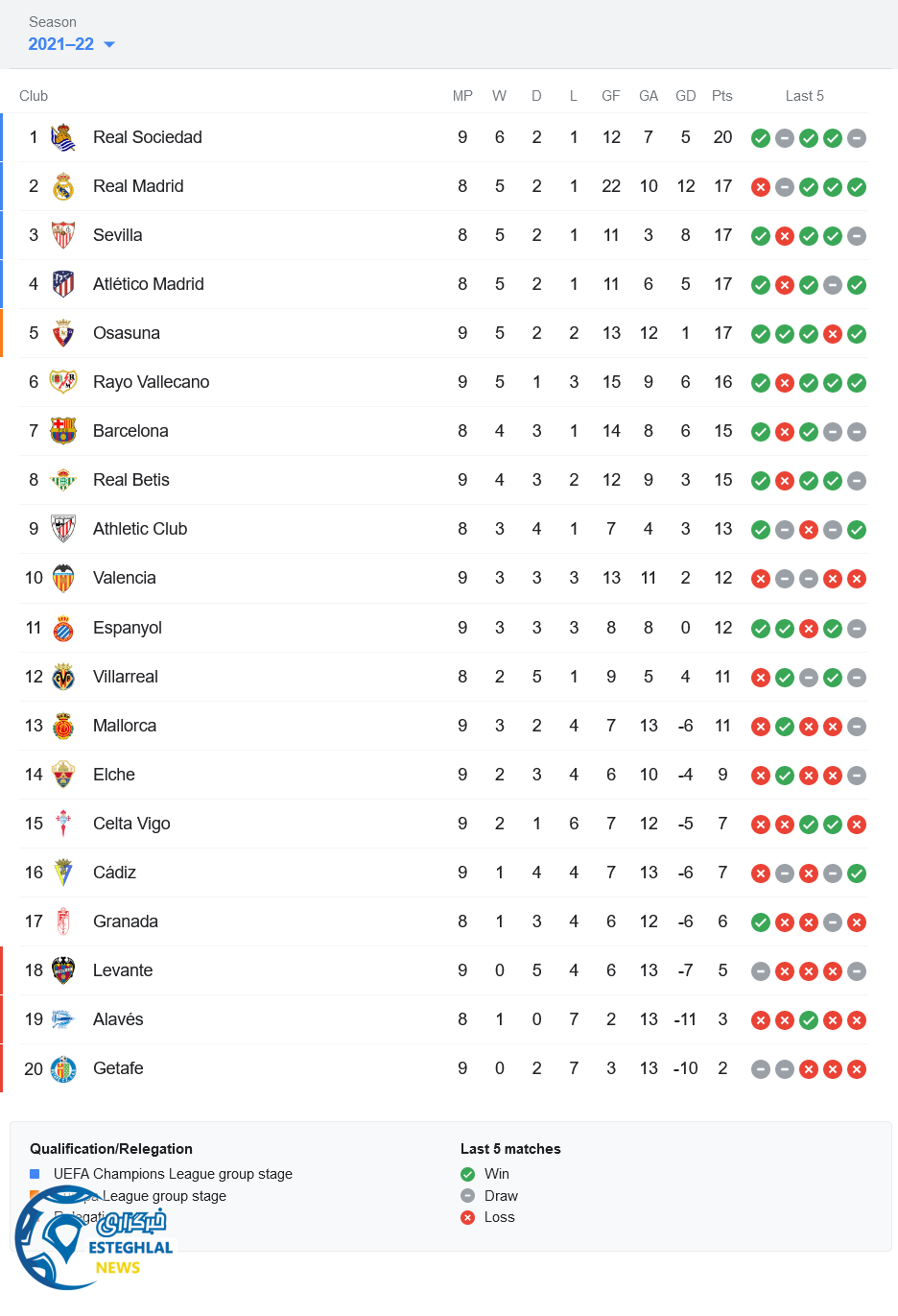Click the Pts column header
898x1316 pixels.
722,96
